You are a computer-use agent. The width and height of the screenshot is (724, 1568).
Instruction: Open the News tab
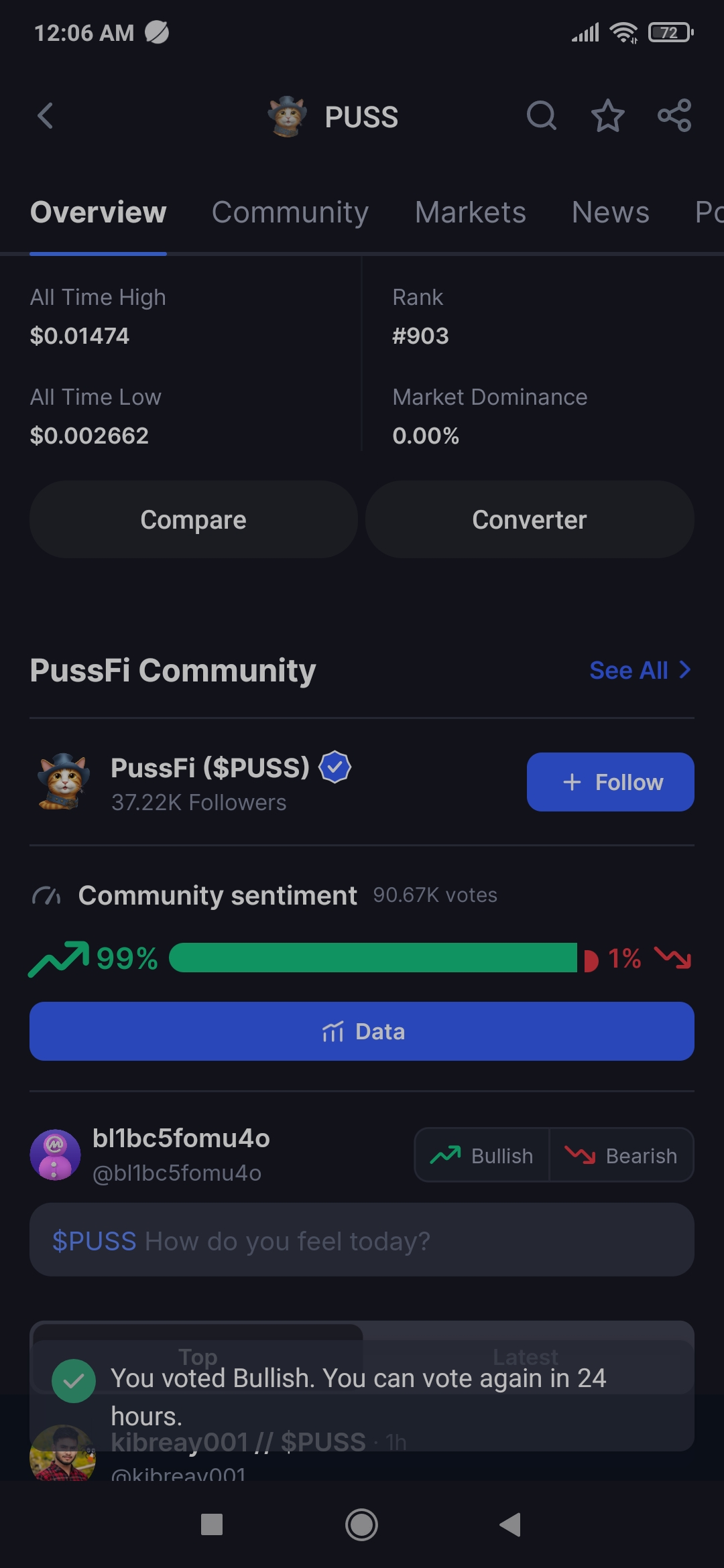pos(610,212)
